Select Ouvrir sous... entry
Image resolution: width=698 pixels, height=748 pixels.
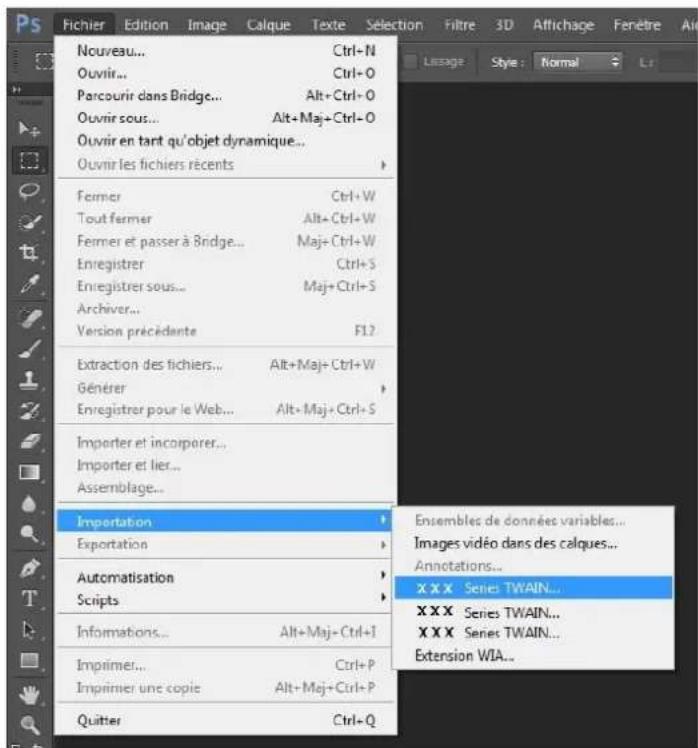click(226, 118)
